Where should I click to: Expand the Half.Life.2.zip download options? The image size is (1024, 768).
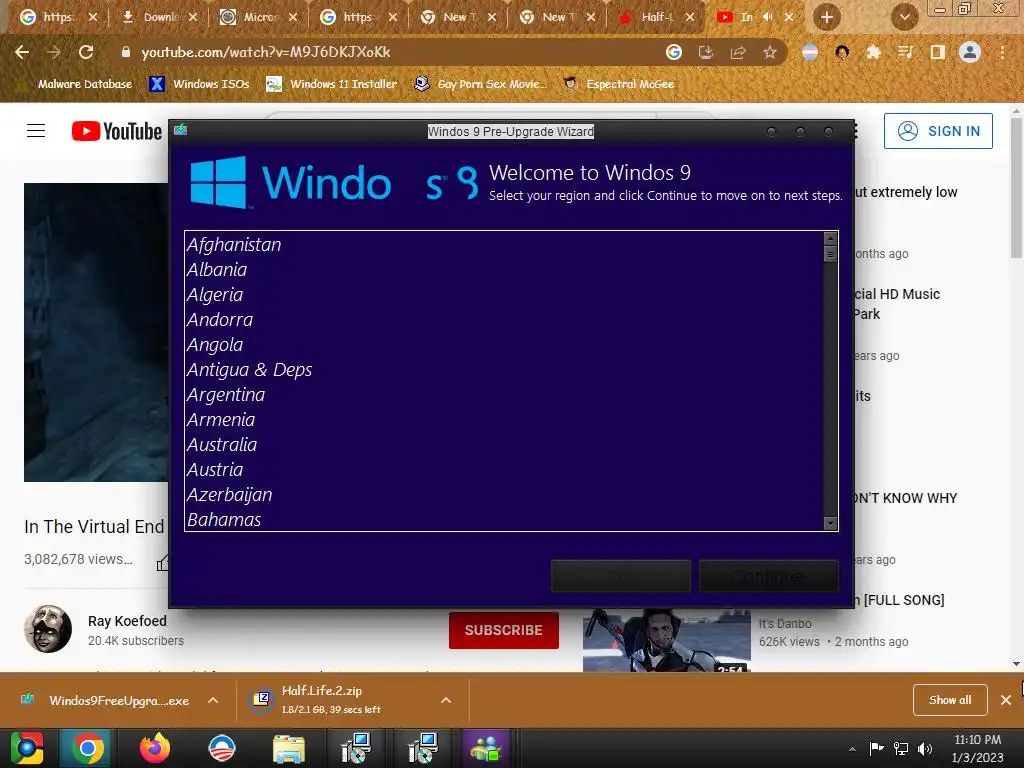click(x=446, y=700)
